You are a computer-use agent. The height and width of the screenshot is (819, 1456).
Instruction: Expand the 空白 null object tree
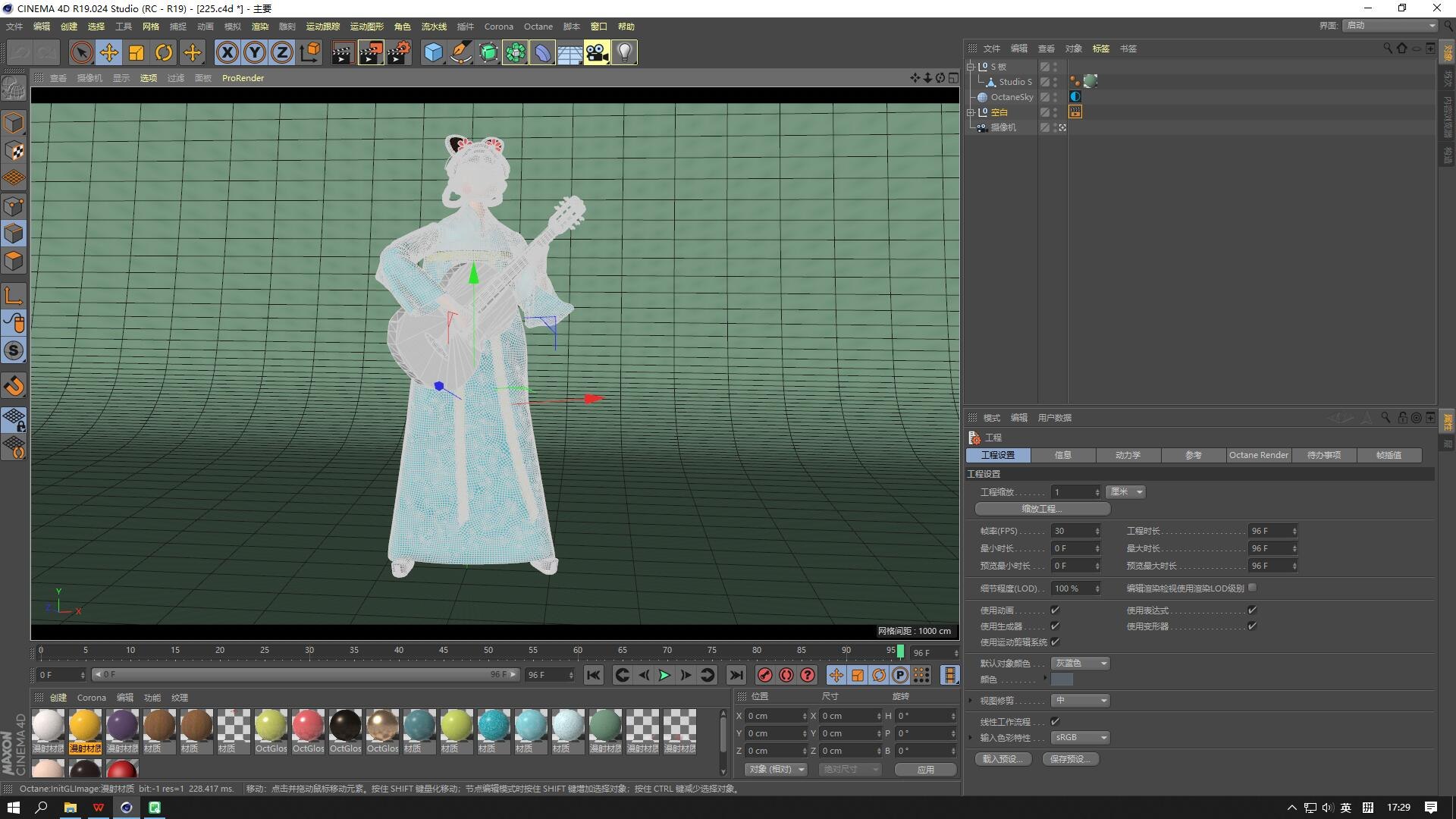[970, 112]
